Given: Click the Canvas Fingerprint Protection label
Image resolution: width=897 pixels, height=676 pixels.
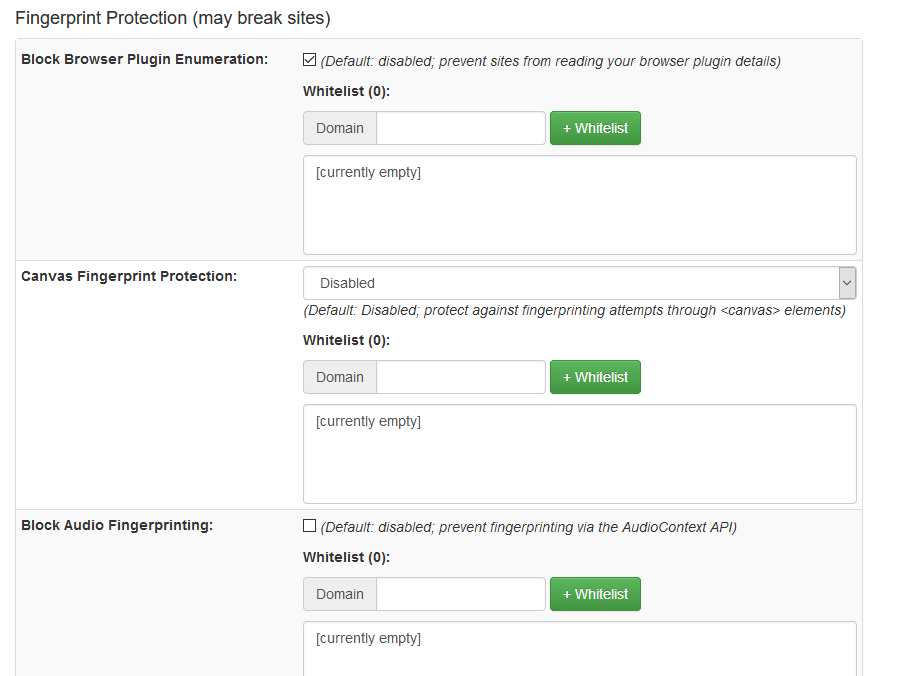Looking at the screenshot, I should [x=129, y=276].
